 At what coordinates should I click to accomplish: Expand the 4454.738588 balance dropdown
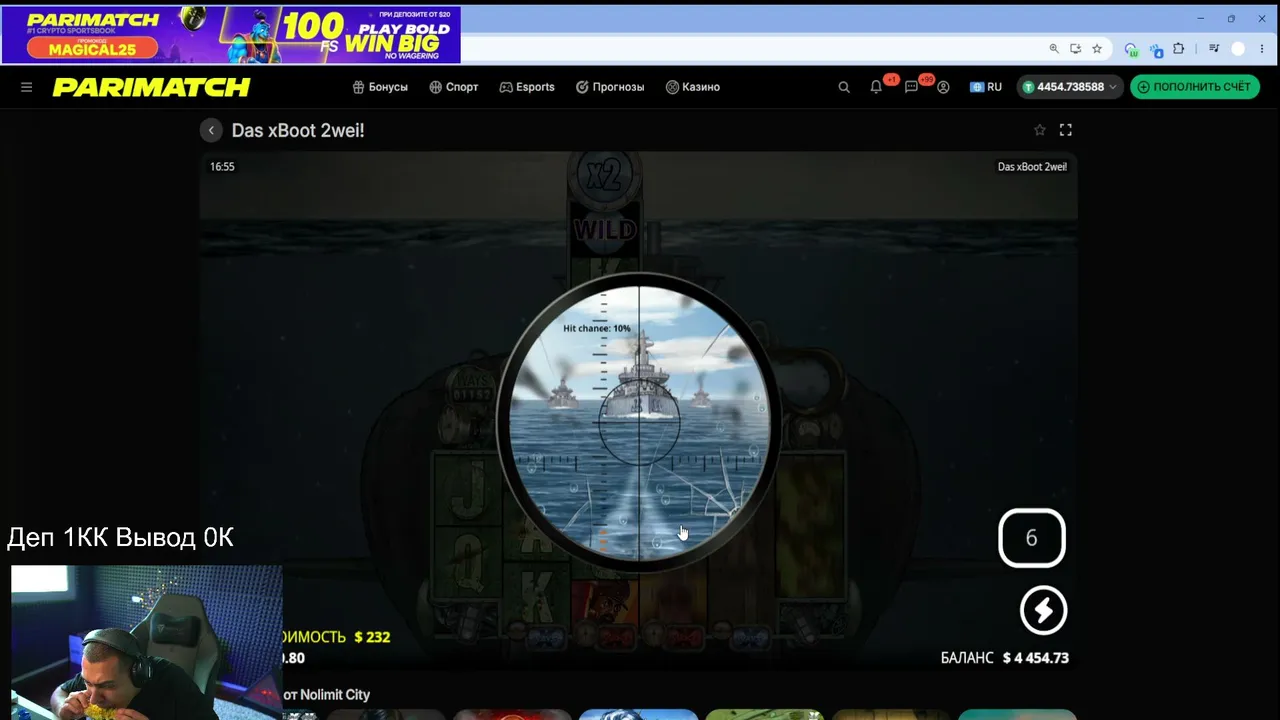[x=1070, y=87]
